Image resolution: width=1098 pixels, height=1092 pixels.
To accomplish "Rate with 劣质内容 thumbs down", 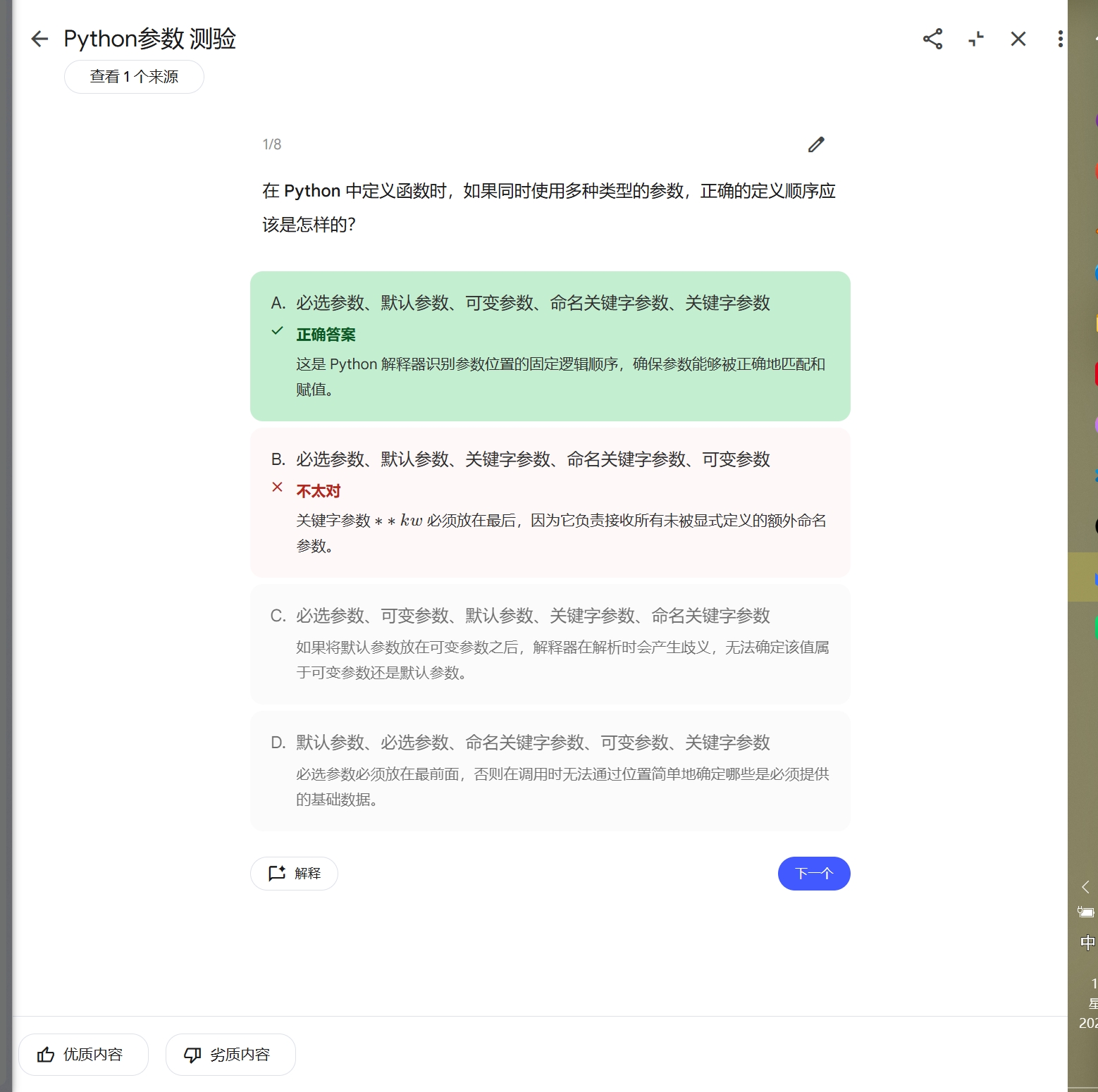I will (x=230, y=1055).
